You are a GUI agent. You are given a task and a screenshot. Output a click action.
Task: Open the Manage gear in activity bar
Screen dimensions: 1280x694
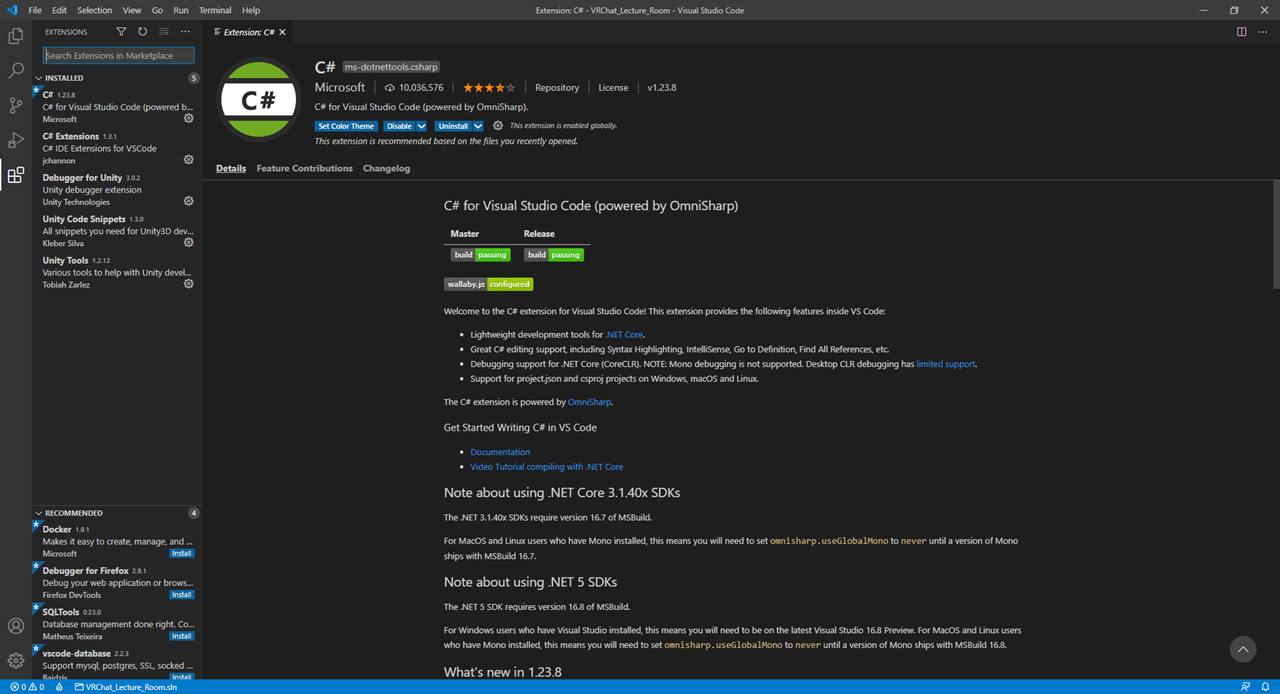click(16, 661)
